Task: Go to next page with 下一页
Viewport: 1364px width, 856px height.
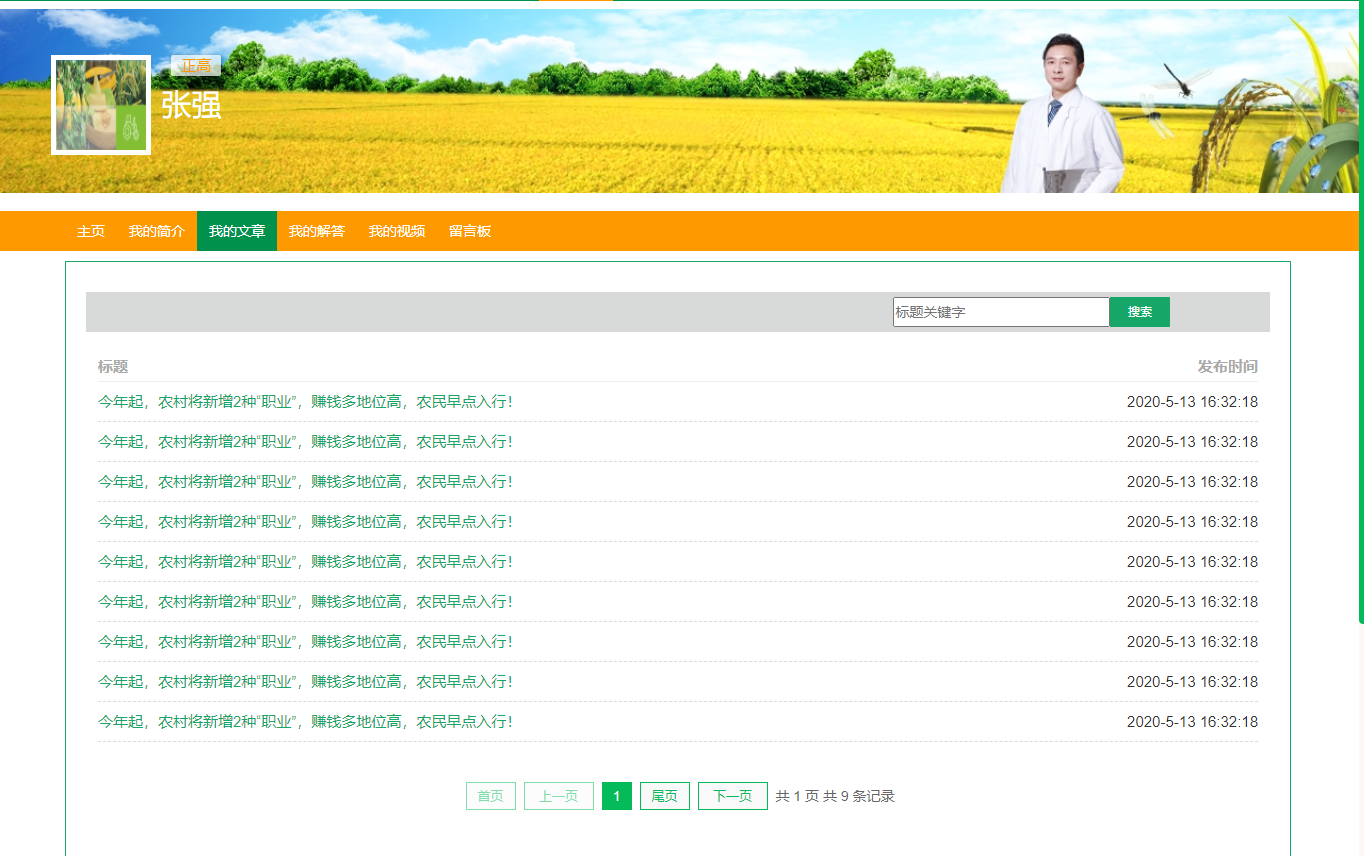Action: tap(733, 796)
